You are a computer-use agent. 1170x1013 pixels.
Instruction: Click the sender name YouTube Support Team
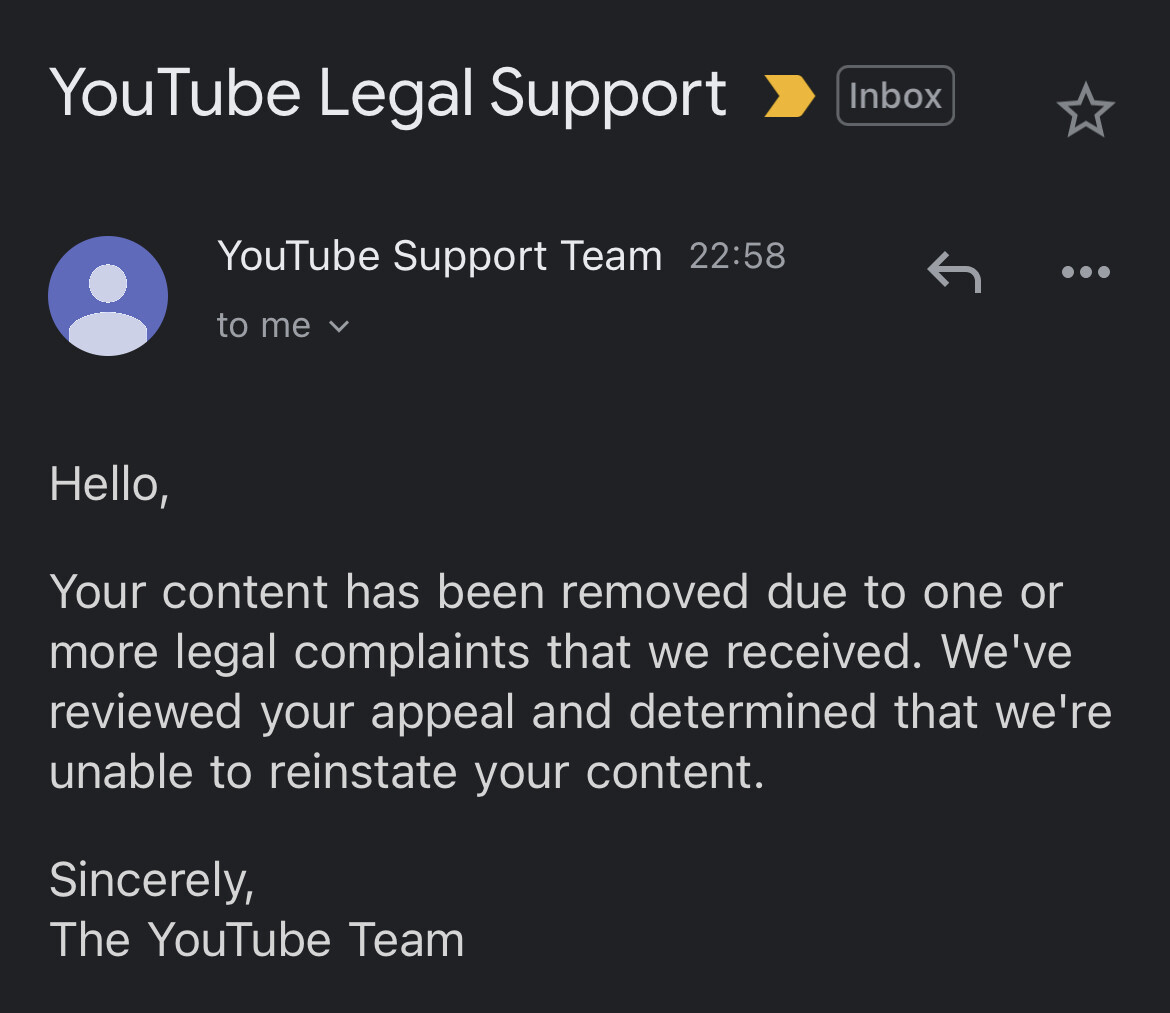coord(440,256)
